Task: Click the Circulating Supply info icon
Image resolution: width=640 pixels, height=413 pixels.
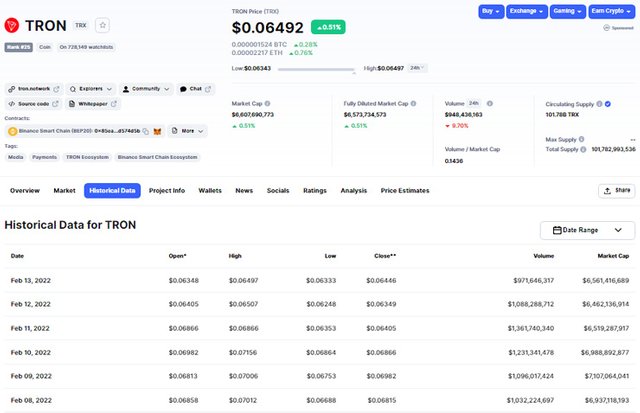Action: [x=599, y=104]
